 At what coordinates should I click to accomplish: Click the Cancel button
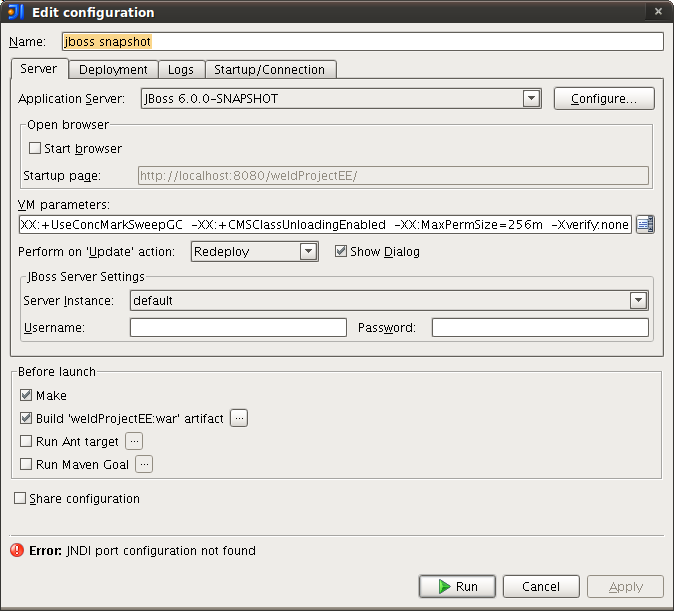coord(541,586)
